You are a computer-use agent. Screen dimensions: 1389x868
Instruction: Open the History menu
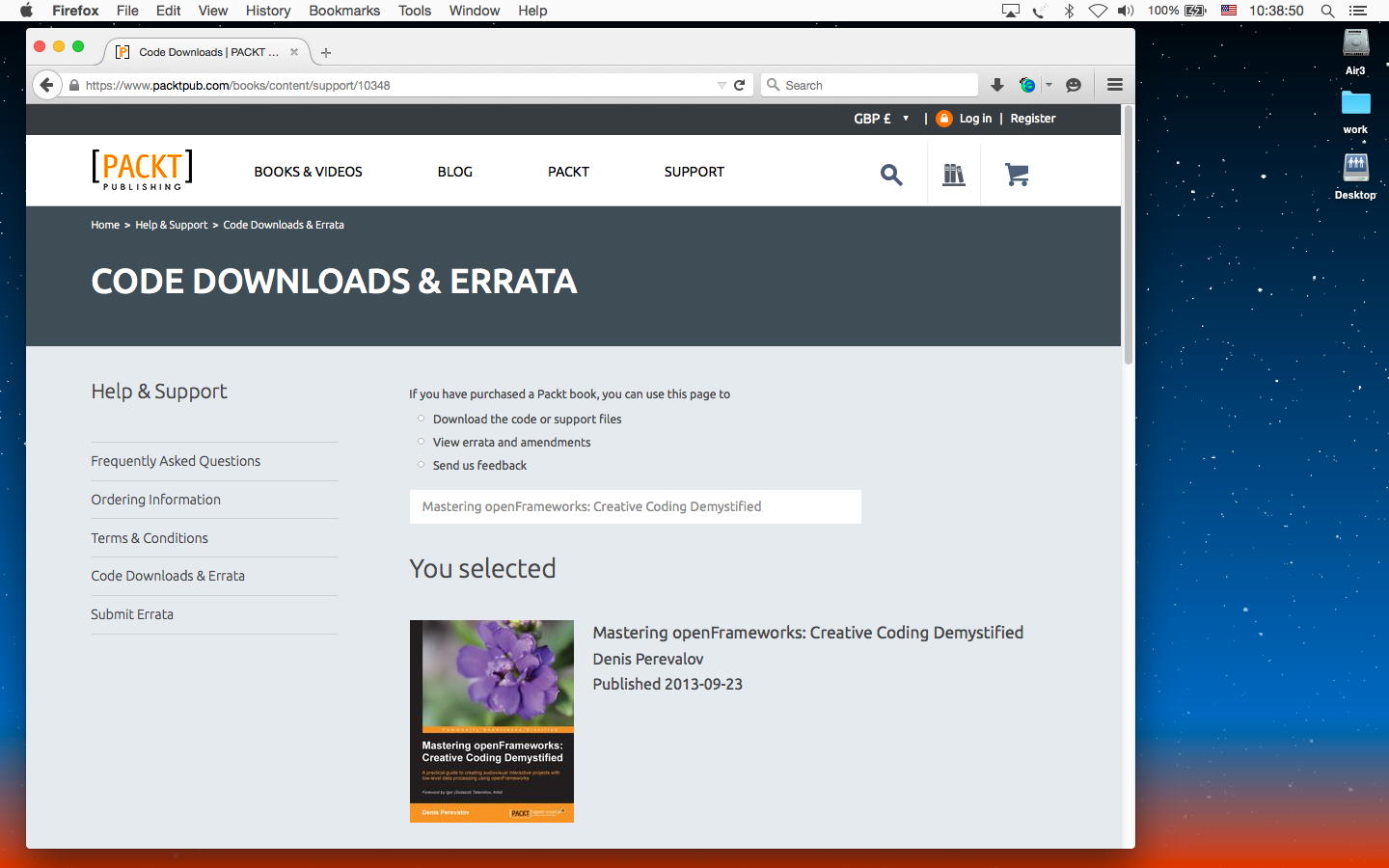[x=268, y=11]
